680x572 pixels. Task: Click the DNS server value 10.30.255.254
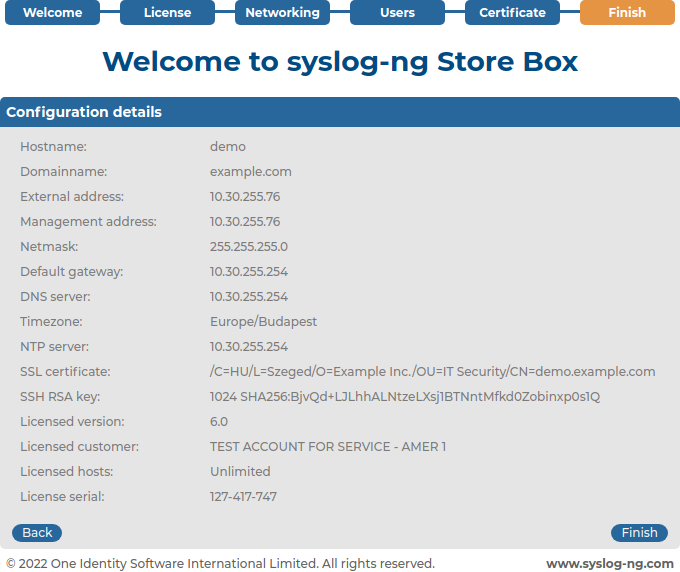(249, 297)
